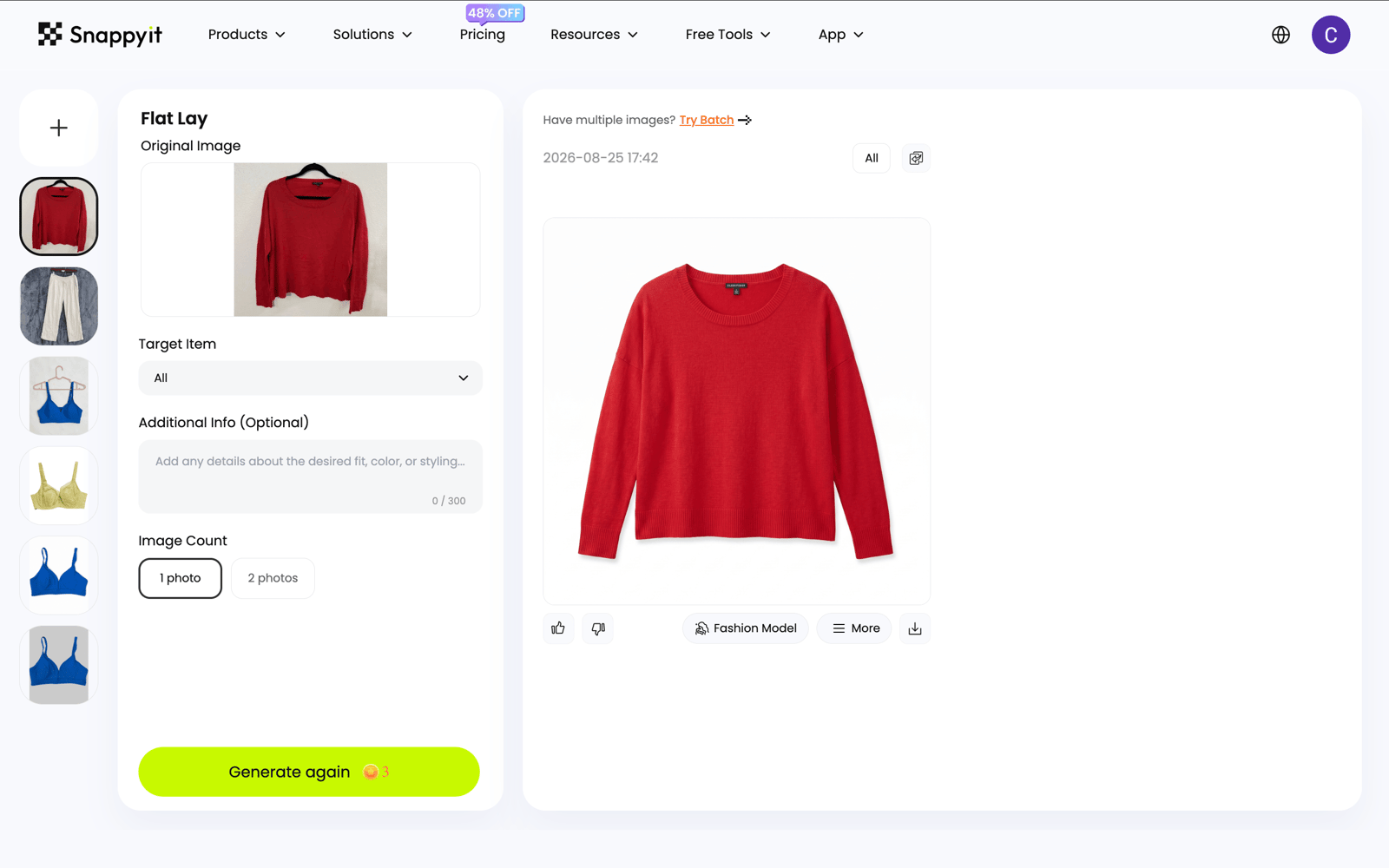Screen dimensions: 1389x868
Task: Open the generated flat lay sweater image
Action: [x=736, y=411]
